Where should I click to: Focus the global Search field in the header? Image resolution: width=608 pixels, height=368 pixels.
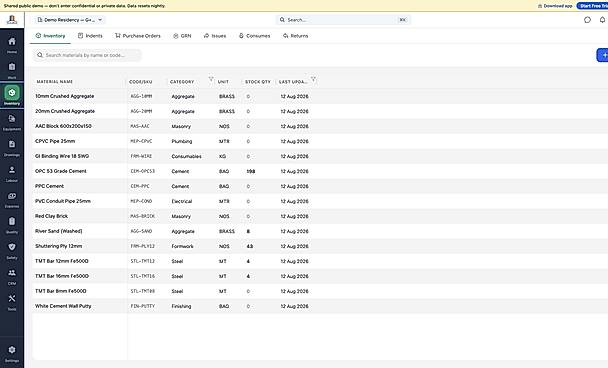343,20
